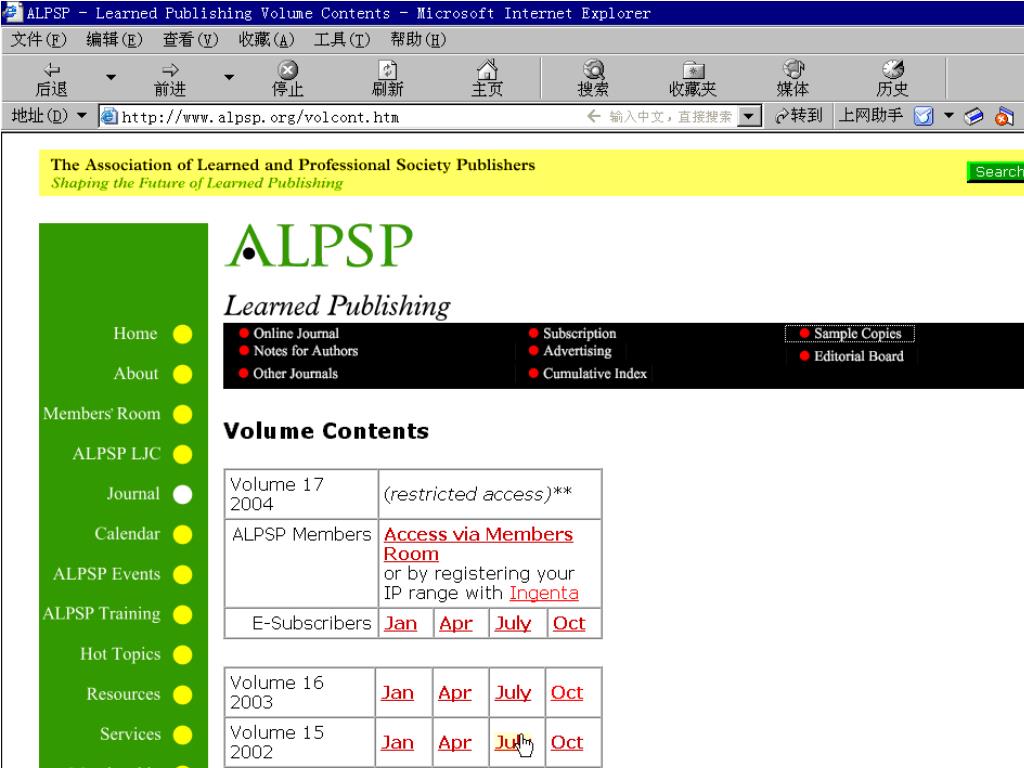Open E-Subscribers Oct issue link

tap(569, 624)
